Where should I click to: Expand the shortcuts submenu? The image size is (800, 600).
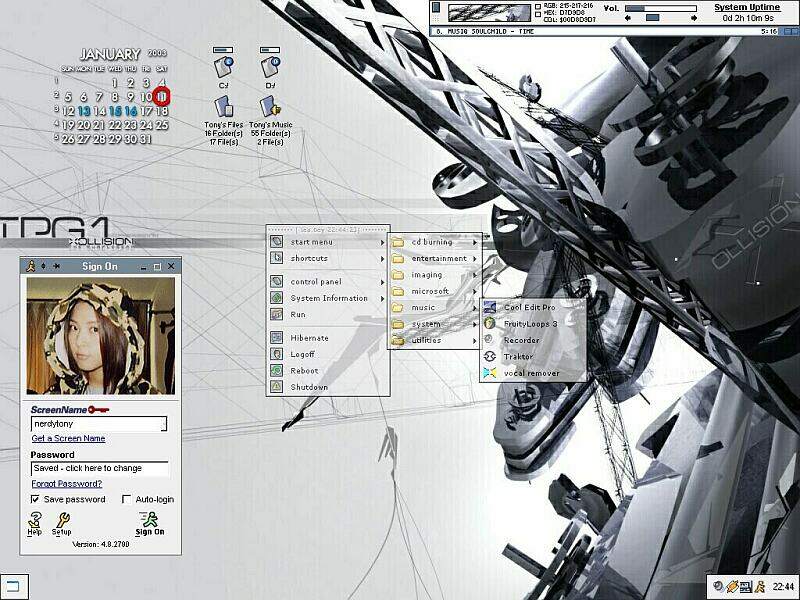pos(325,258)
